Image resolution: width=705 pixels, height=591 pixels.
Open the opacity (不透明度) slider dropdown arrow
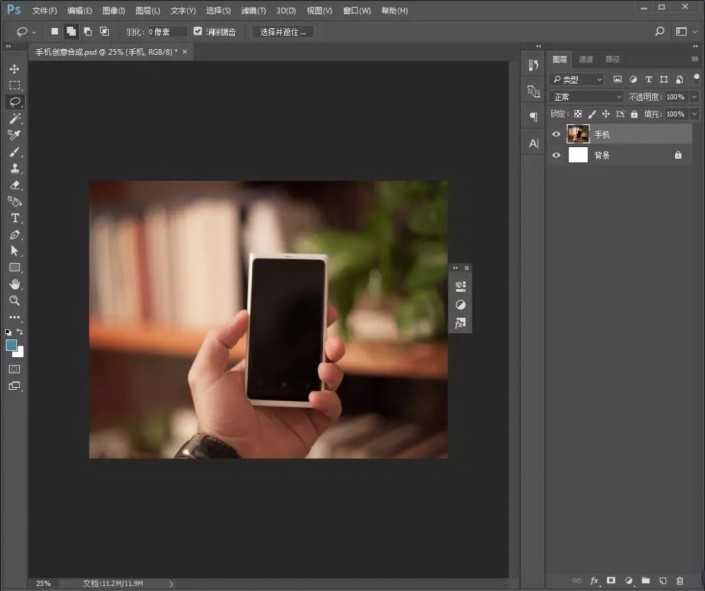(x=695, y=97)
